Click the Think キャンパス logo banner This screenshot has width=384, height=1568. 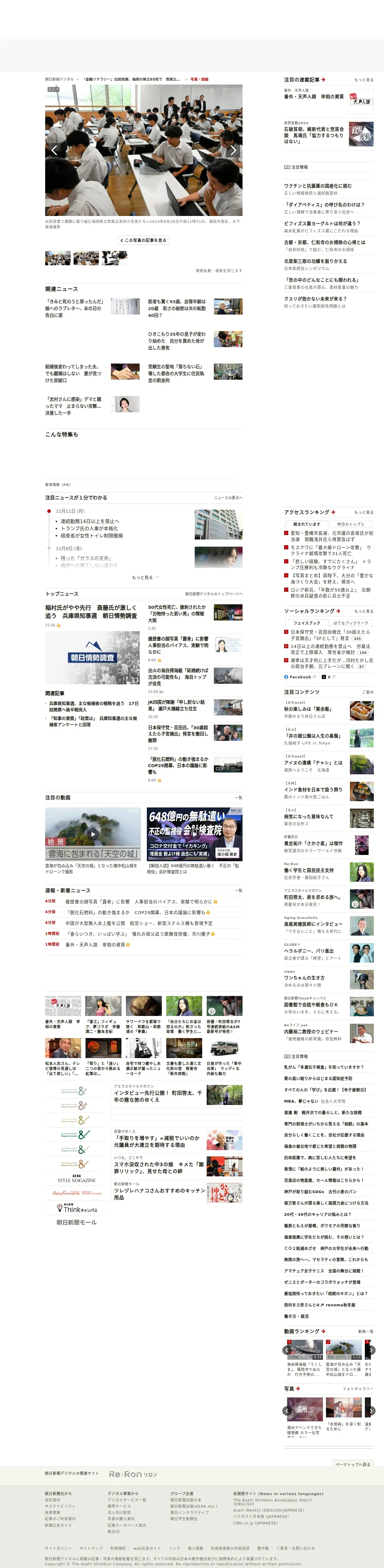pos(77,1208)
